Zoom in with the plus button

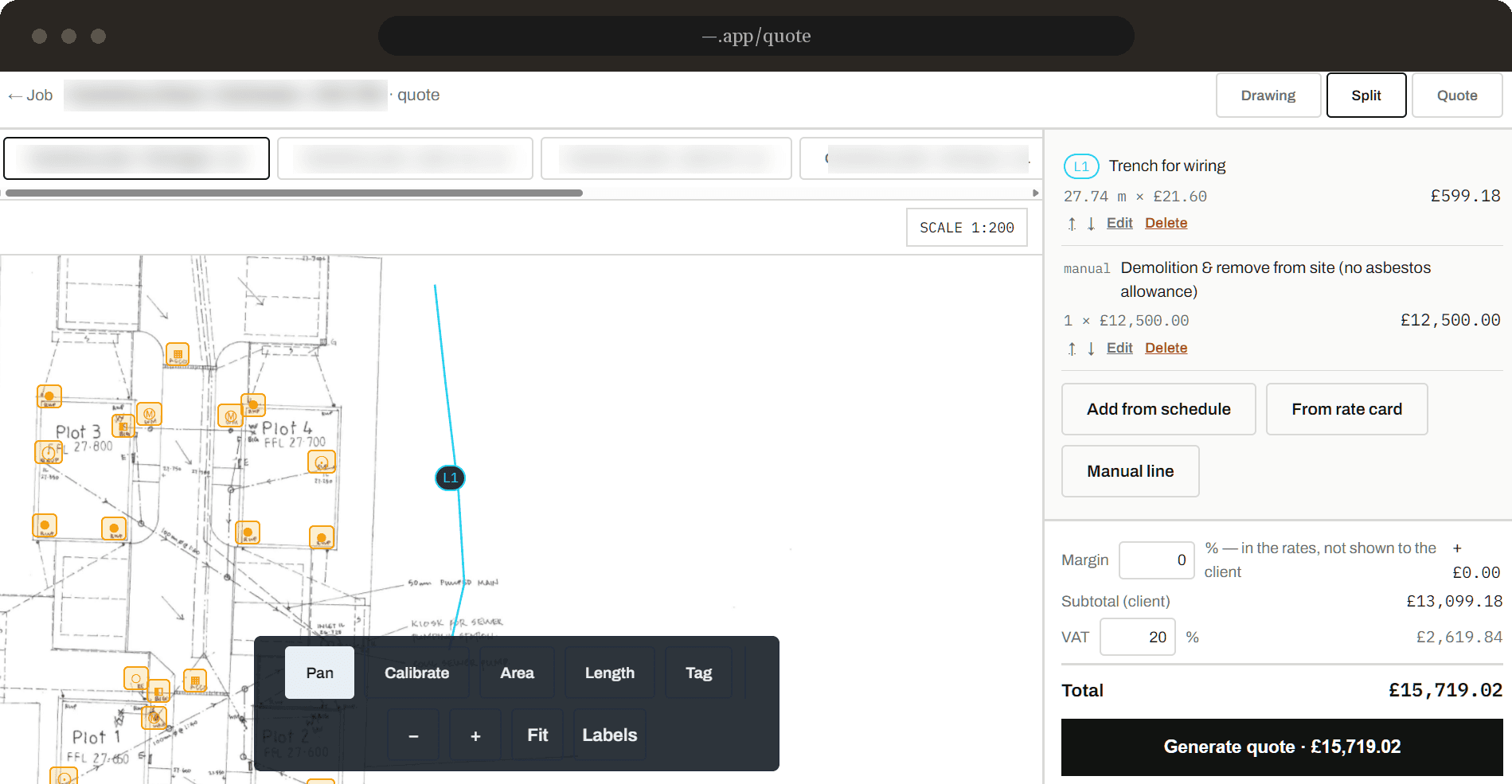tap(475, 735)
